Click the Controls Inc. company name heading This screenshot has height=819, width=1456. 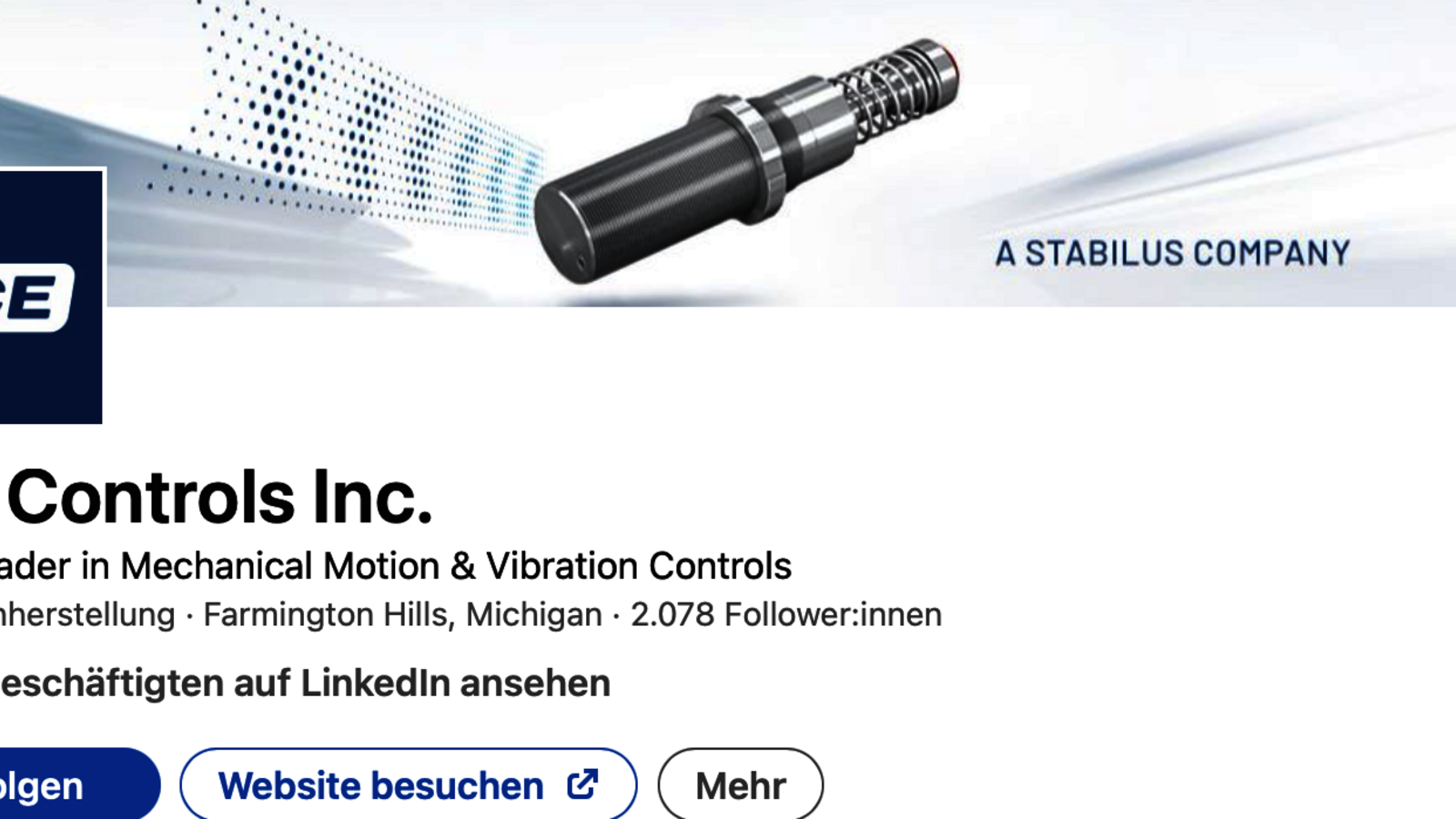(x=218, y=497)
